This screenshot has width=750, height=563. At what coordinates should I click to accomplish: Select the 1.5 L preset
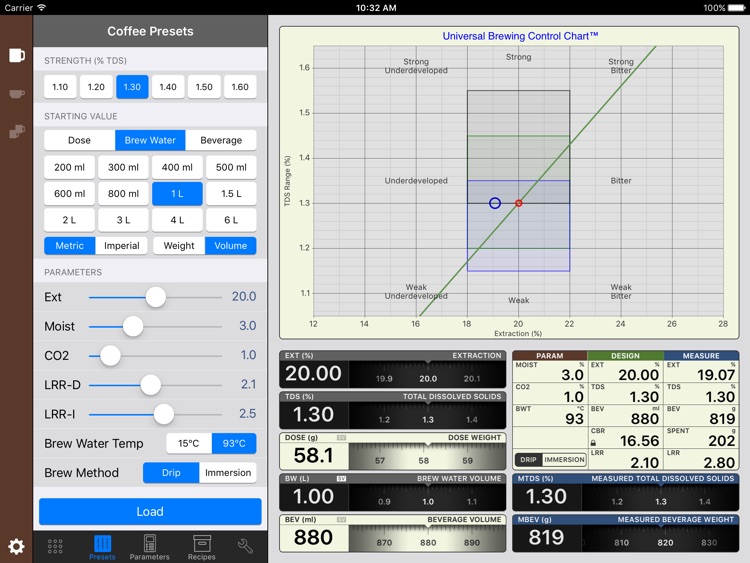click(232, 194)
